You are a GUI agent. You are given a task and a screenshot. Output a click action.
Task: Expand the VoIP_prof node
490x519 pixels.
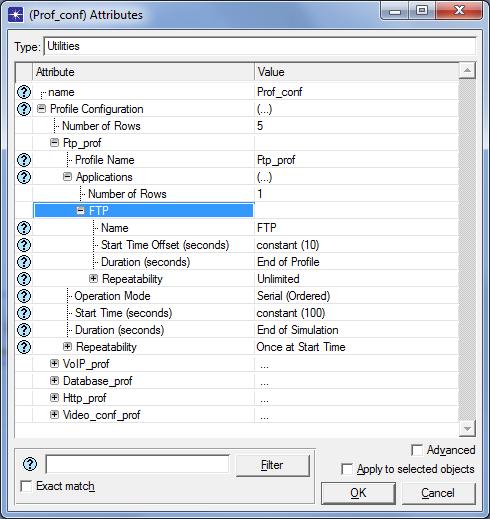coord(54,364)
